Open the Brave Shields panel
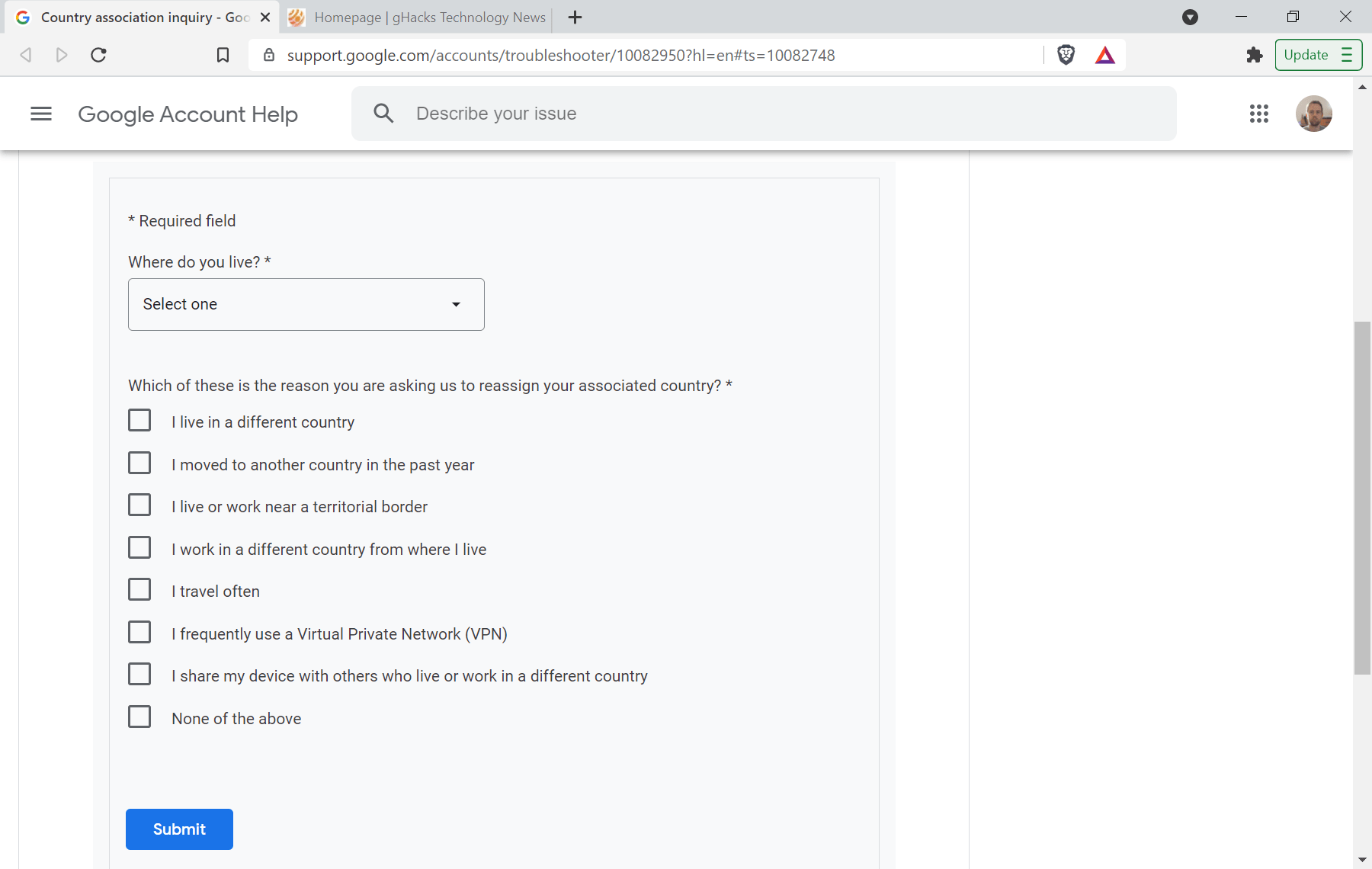This screenshot has height=869, width=1372. (1066, 54)
